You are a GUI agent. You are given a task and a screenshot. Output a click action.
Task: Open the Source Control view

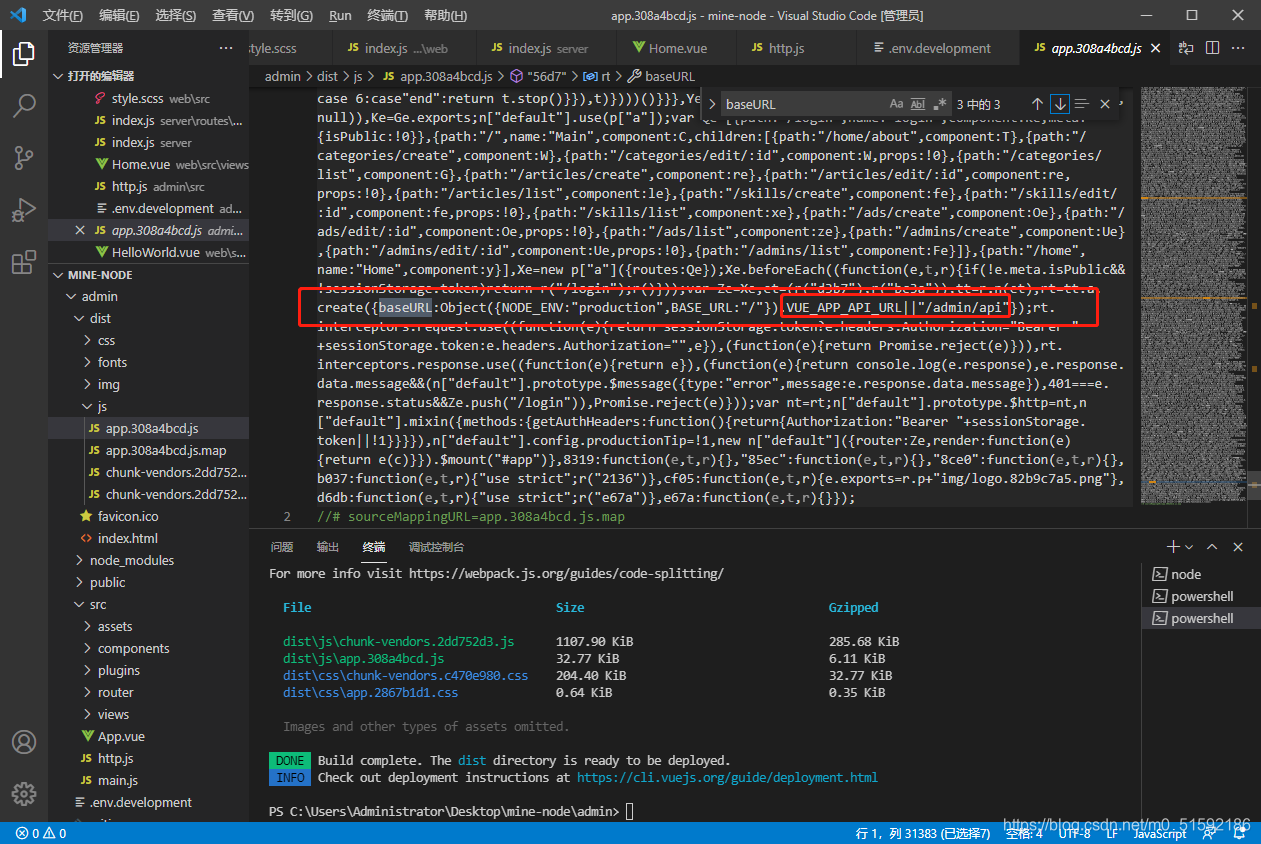(24, 158)
